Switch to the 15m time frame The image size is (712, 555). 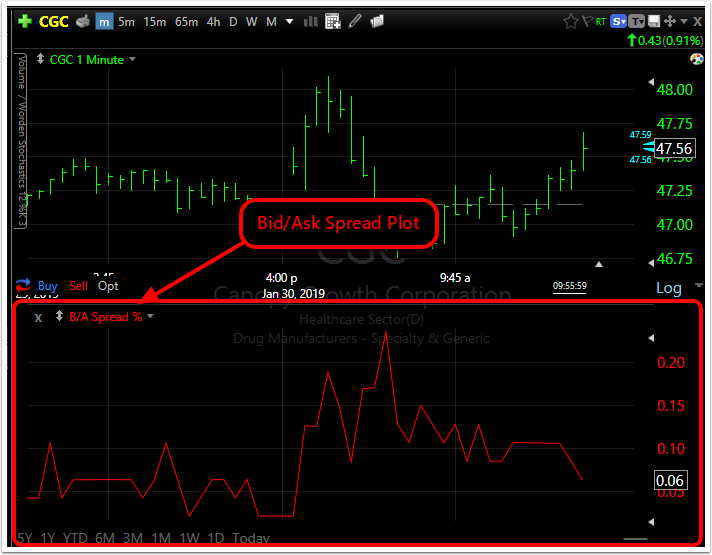click(x=154, y=21)
